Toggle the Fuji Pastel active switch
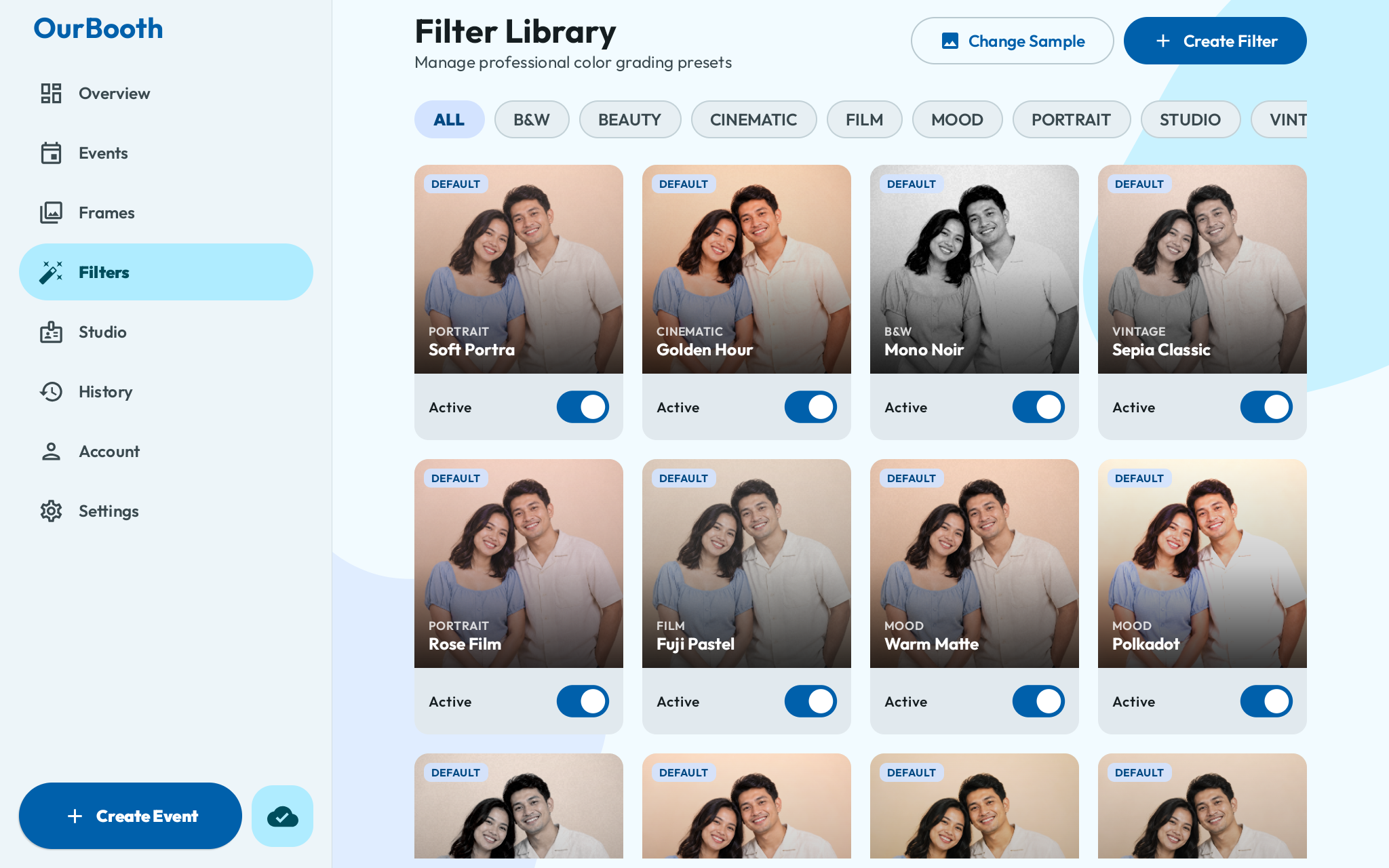Viewport: 1389px width, 868px height. [x=810, y=701]
